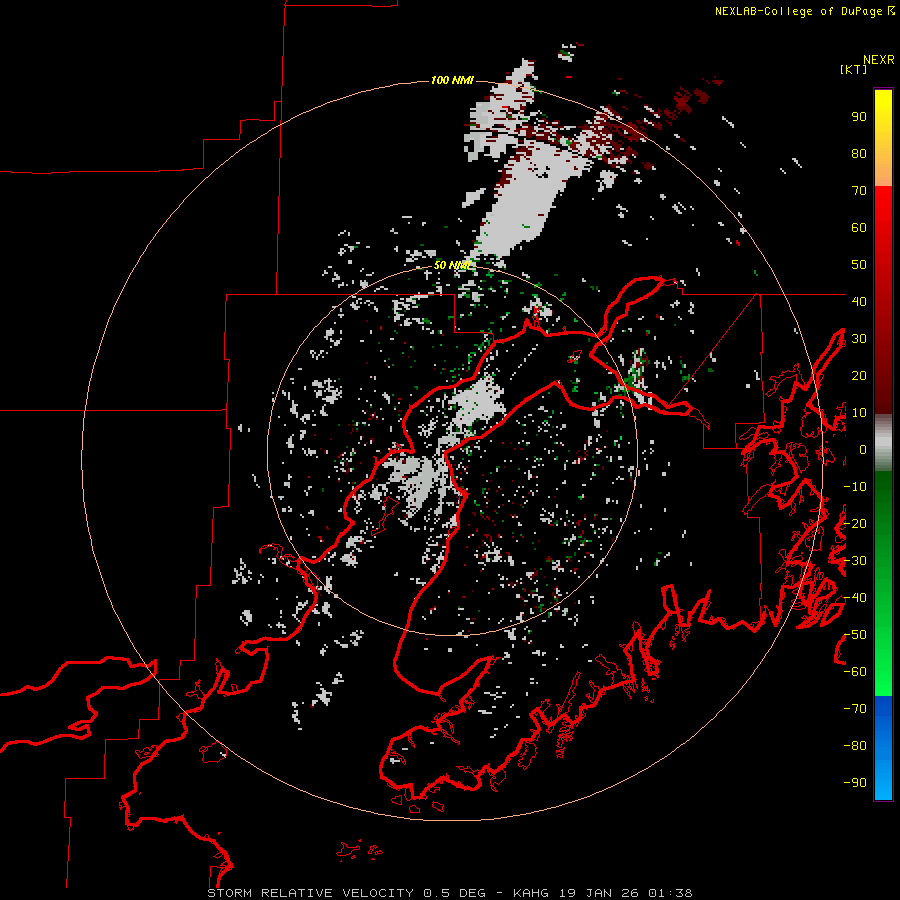Click the 50 NMI range ring label
The image size is (900, 900).
452,265
